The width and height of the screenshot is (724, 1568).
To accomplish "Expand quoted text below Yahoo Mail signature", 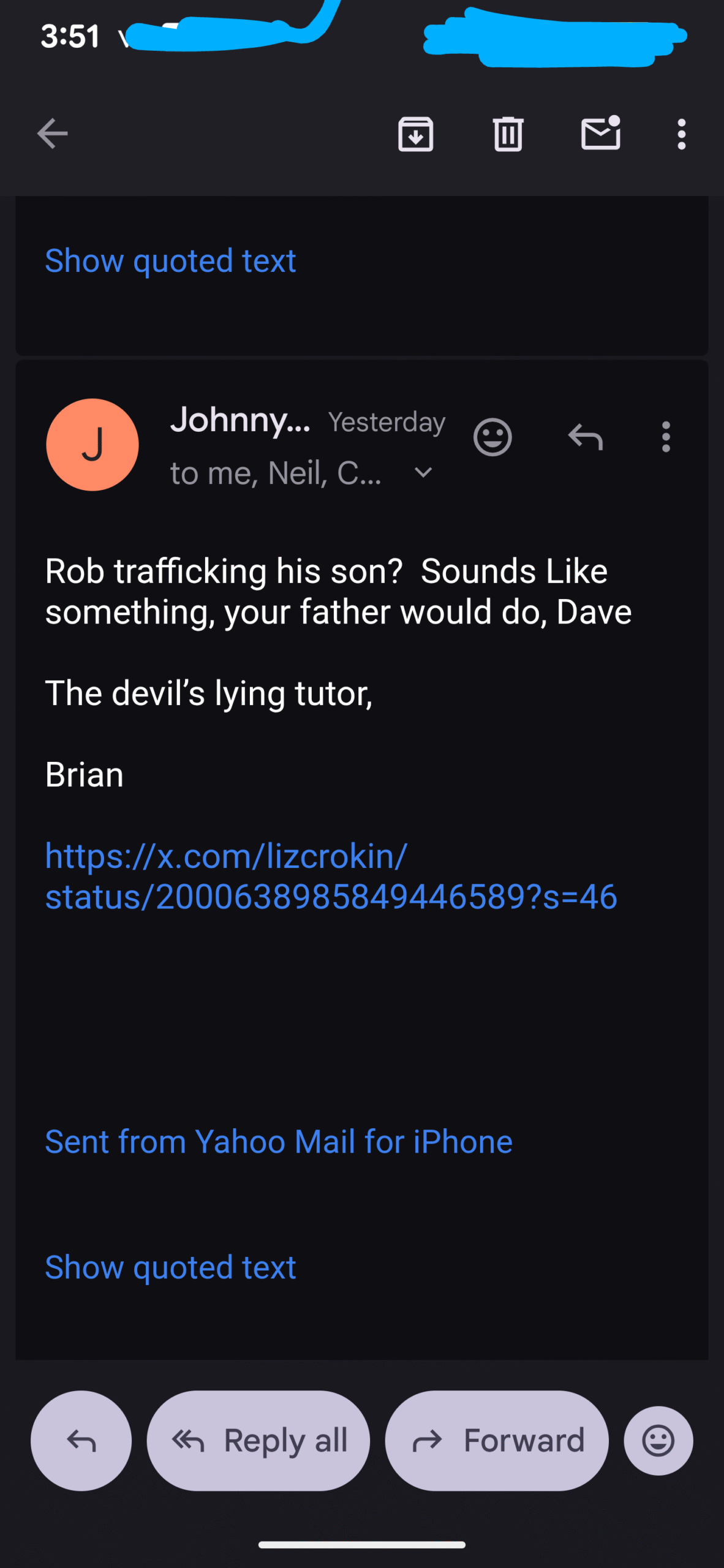I will (170, 1267).
